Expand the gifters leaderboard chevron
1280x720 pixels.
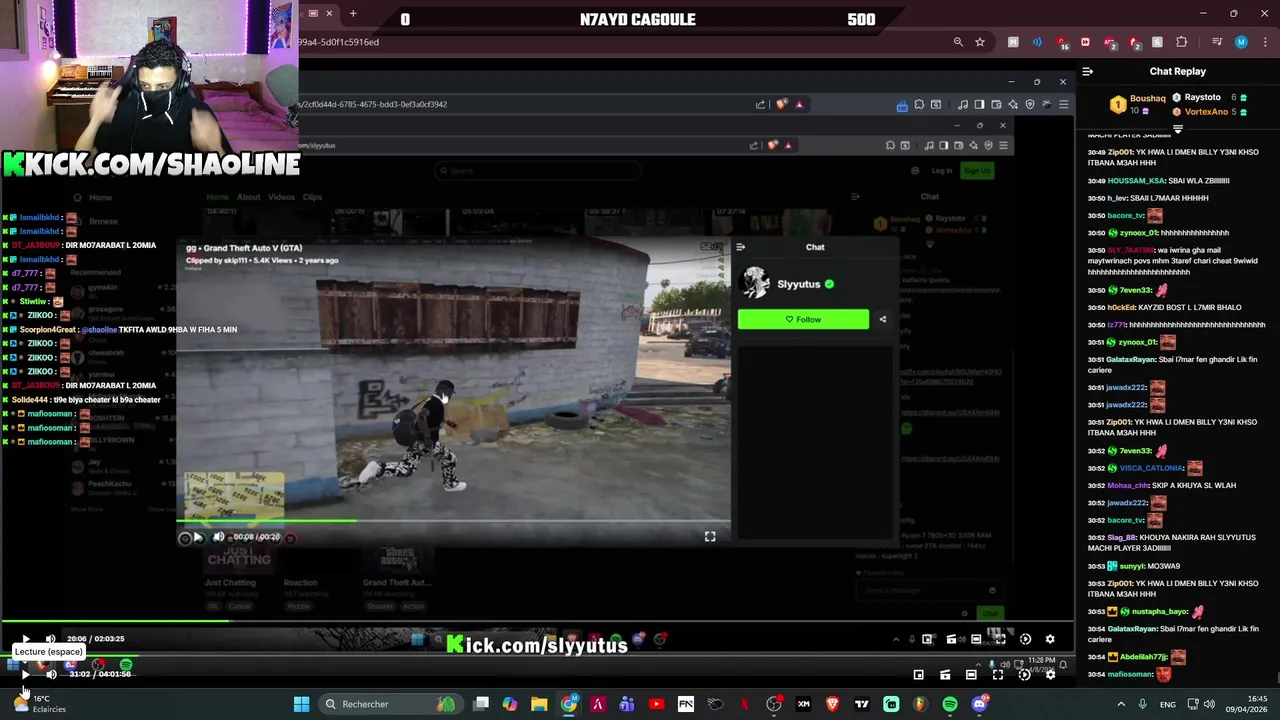pos(1177,129)
